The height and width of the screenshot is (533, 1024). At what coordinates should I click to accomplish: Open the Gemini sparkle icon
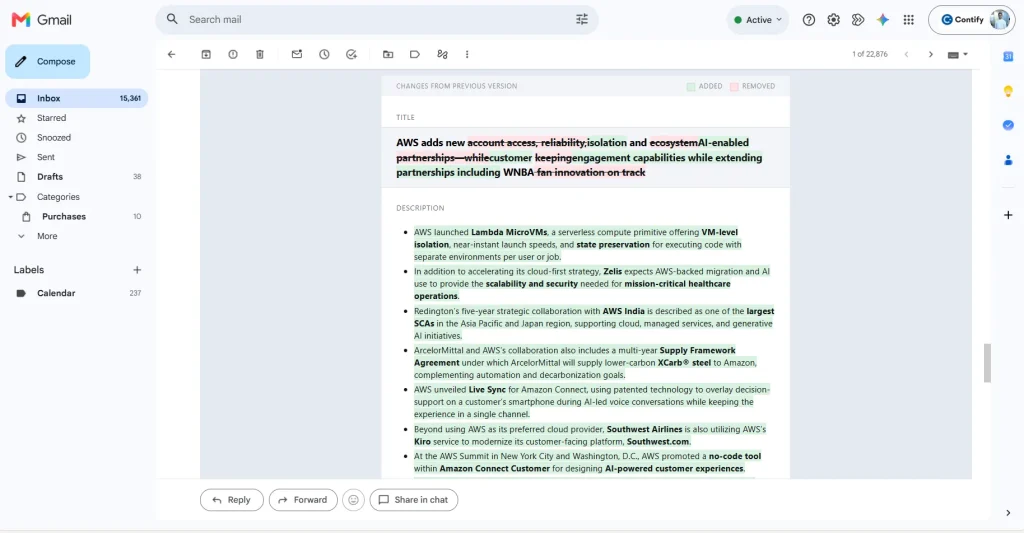(882, 20)
